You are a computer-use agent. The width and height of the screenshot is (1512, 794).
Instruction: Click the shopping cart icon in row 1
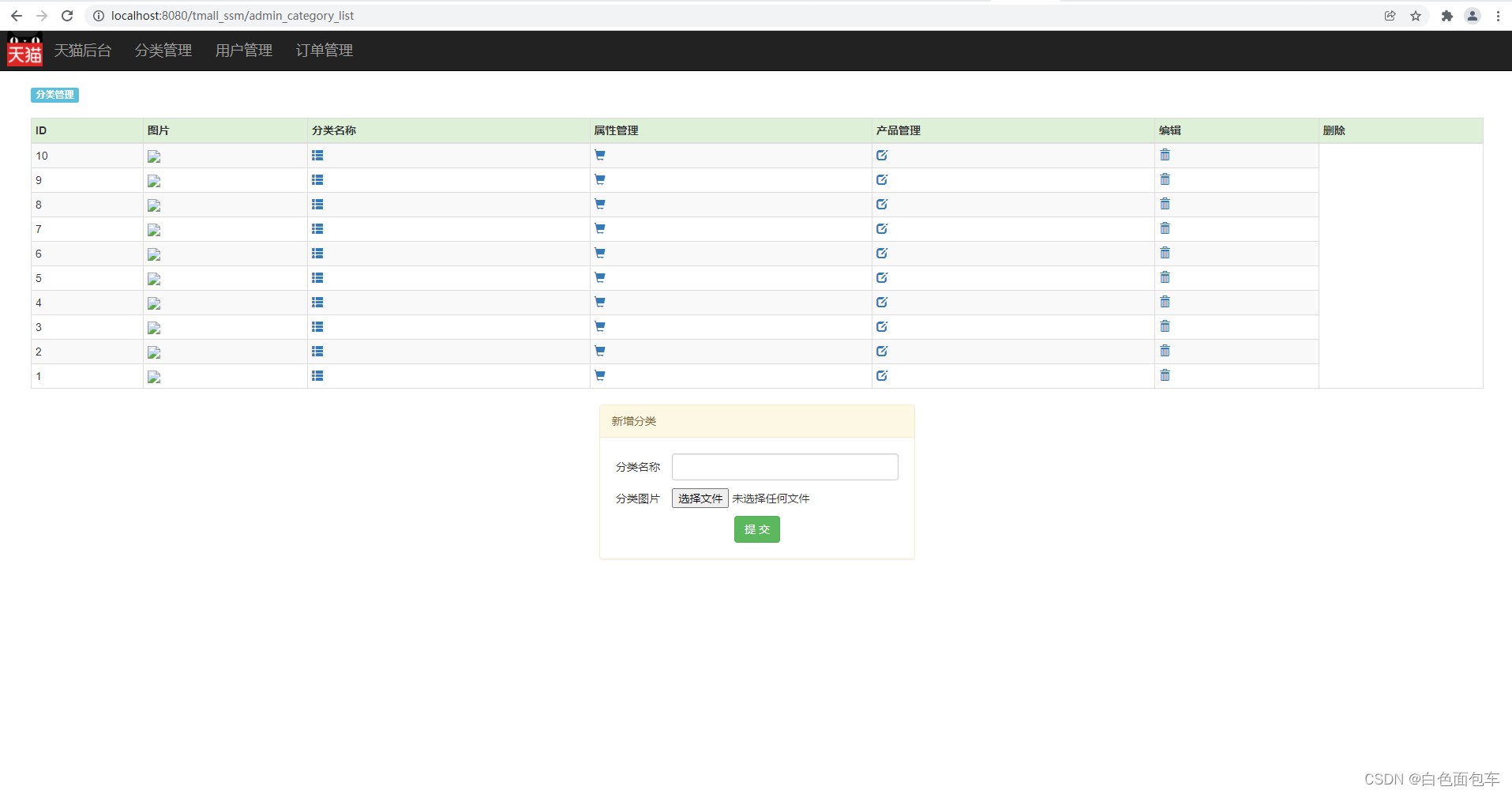click(x=600, y=376)
